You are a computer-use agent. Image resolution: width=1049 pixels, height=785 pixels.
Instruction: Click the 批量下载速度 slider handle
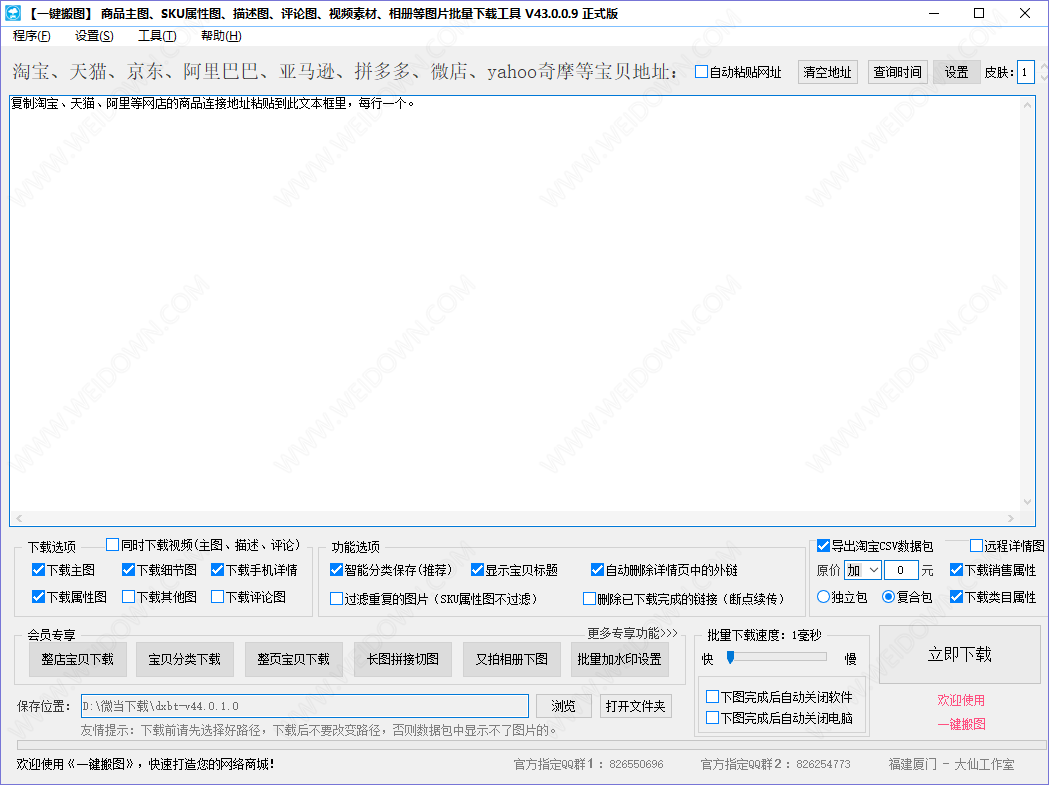coord(731,657)
